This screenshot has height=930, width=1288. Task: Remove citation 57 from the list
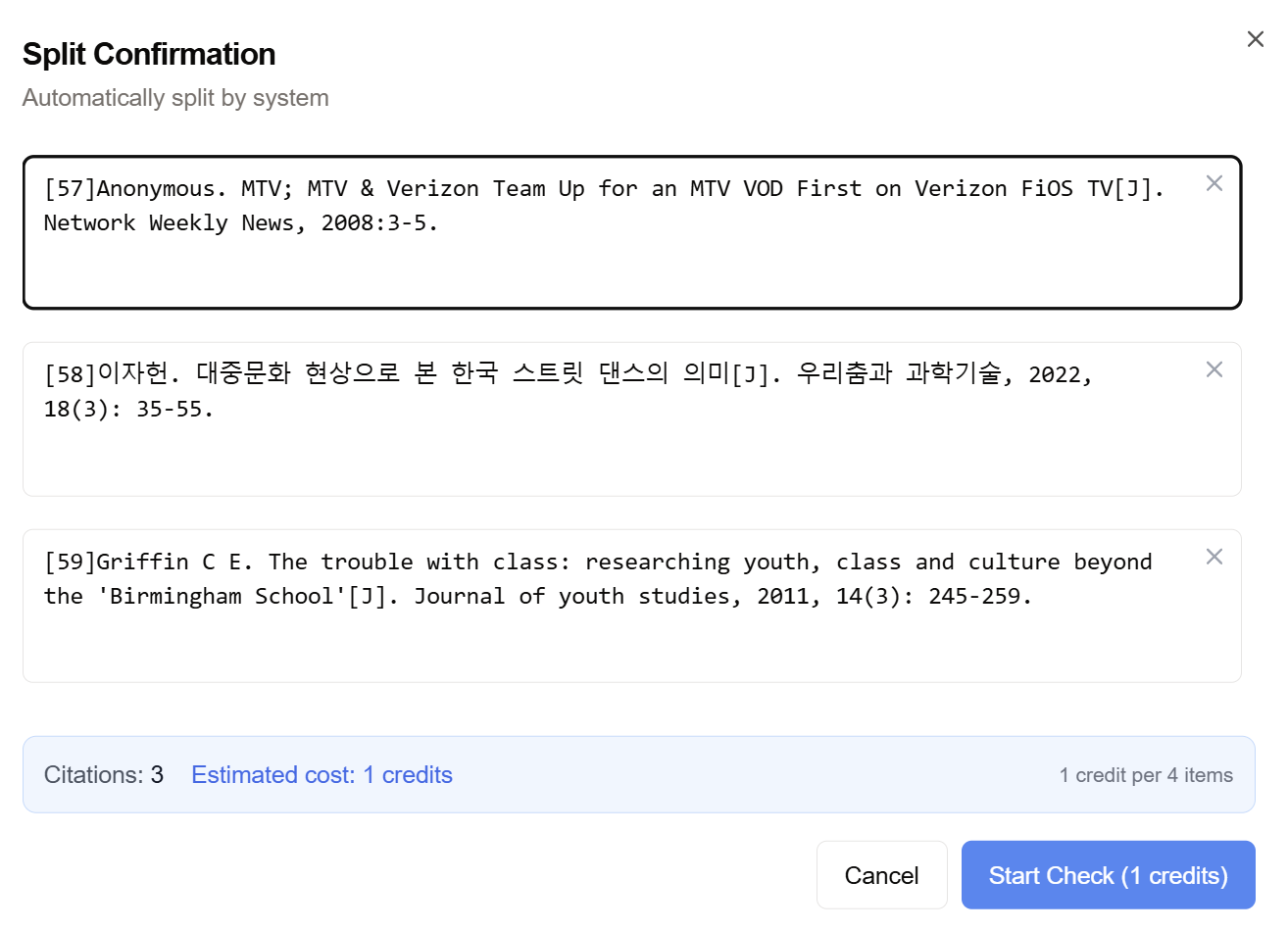click(1214, 183)
